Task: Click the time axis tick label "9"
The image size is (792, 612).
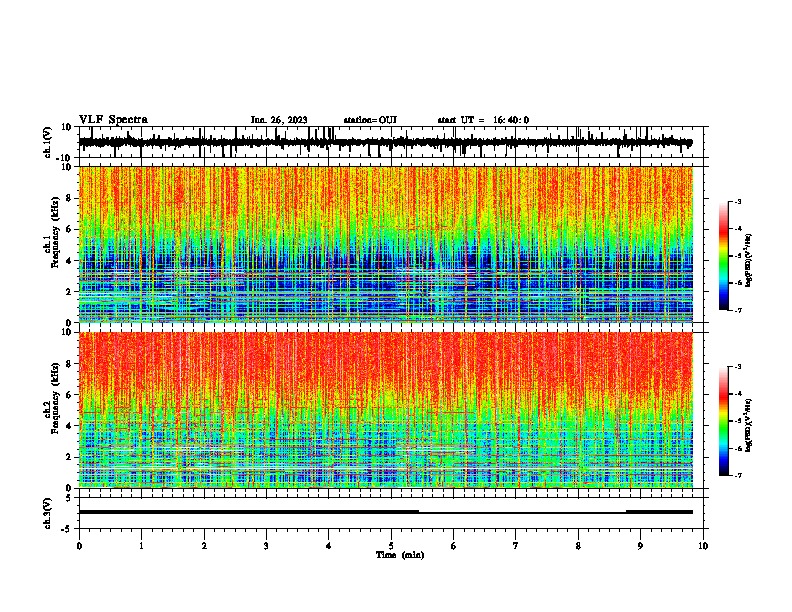Action: click(640, 546)
